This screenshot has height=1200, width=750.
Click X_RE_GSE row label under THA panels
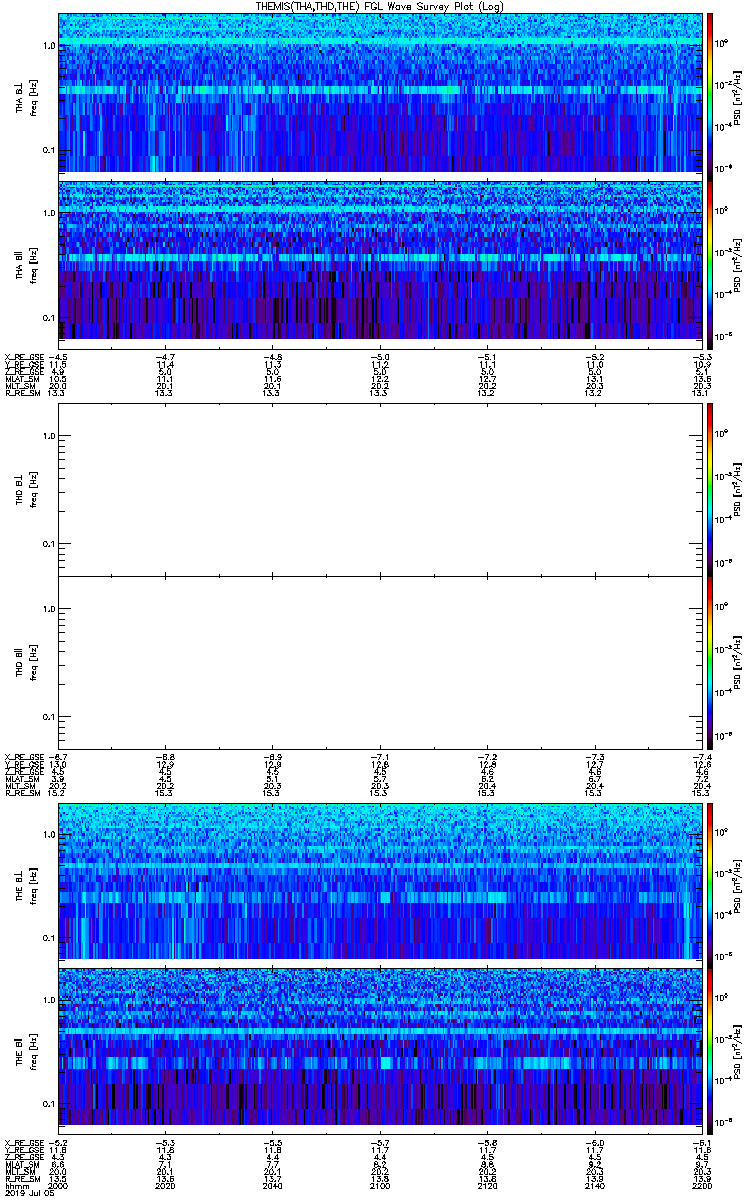click(23, 355)
